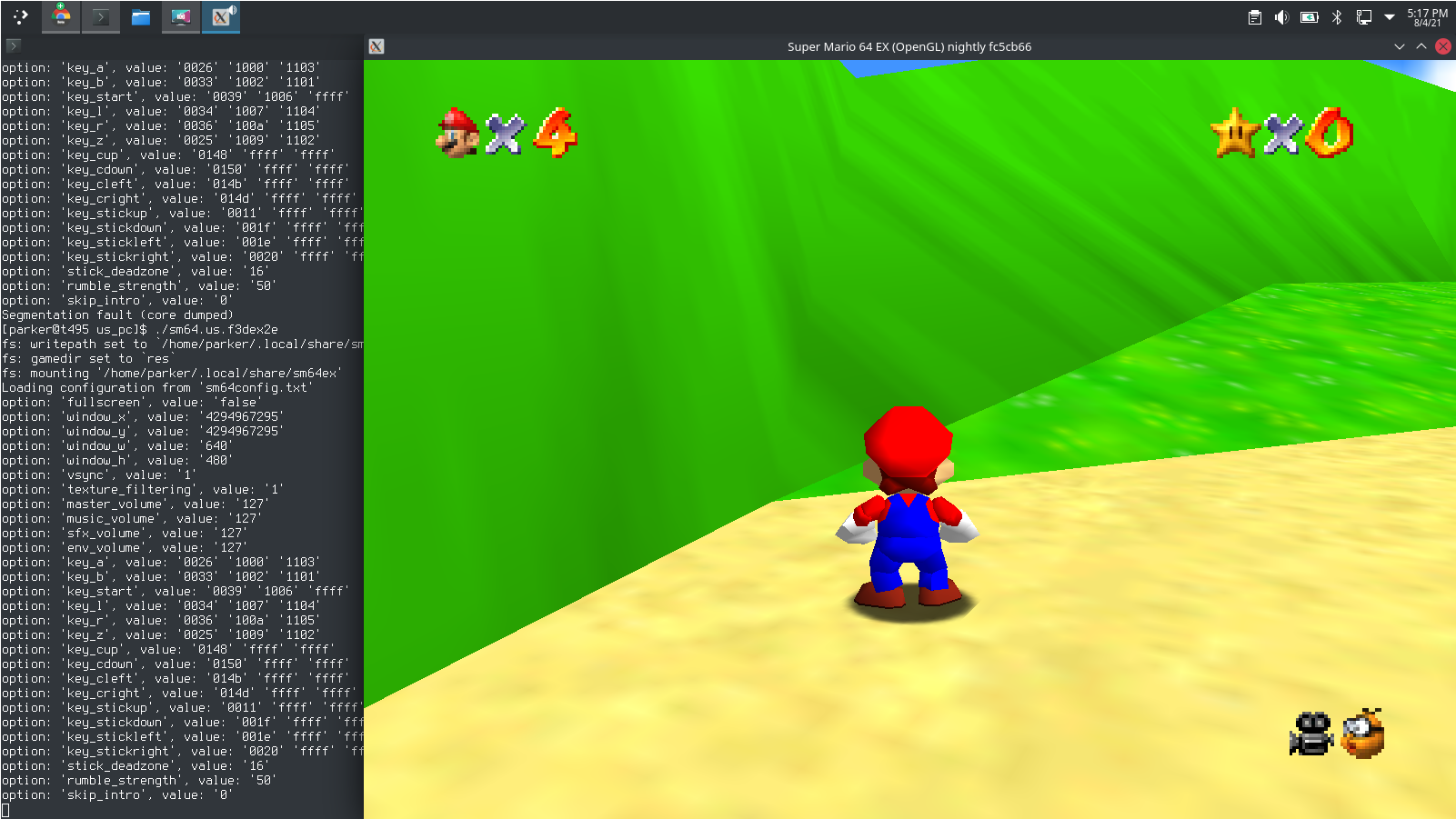Click the battery status tray icon
1456x819 pixels.
1310,16
